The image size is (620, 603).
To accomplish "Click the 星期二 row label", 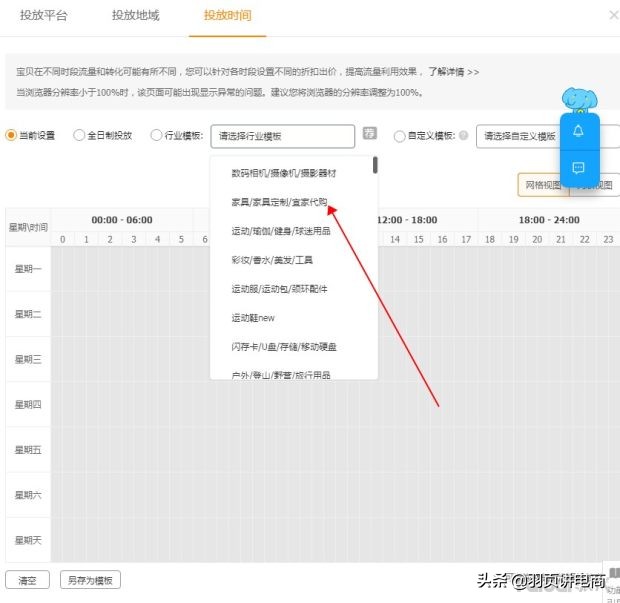I will (x=28, y=314).
